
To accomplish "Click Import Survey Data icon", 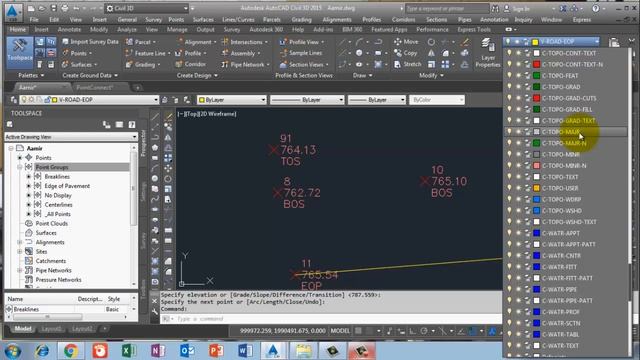I will (65, 42).
